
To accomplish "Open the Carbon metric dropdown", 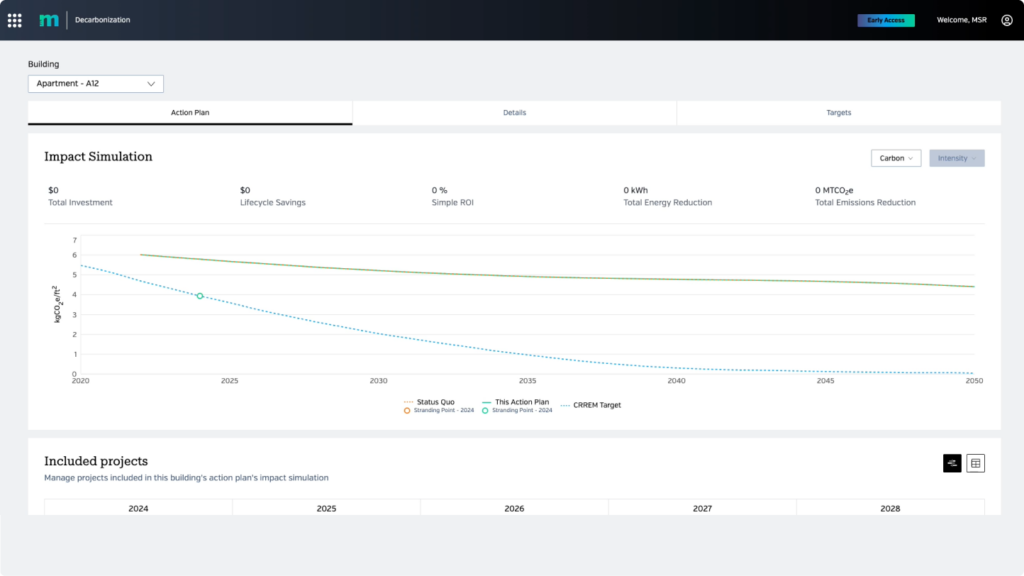I will click(x=895, y=157).
